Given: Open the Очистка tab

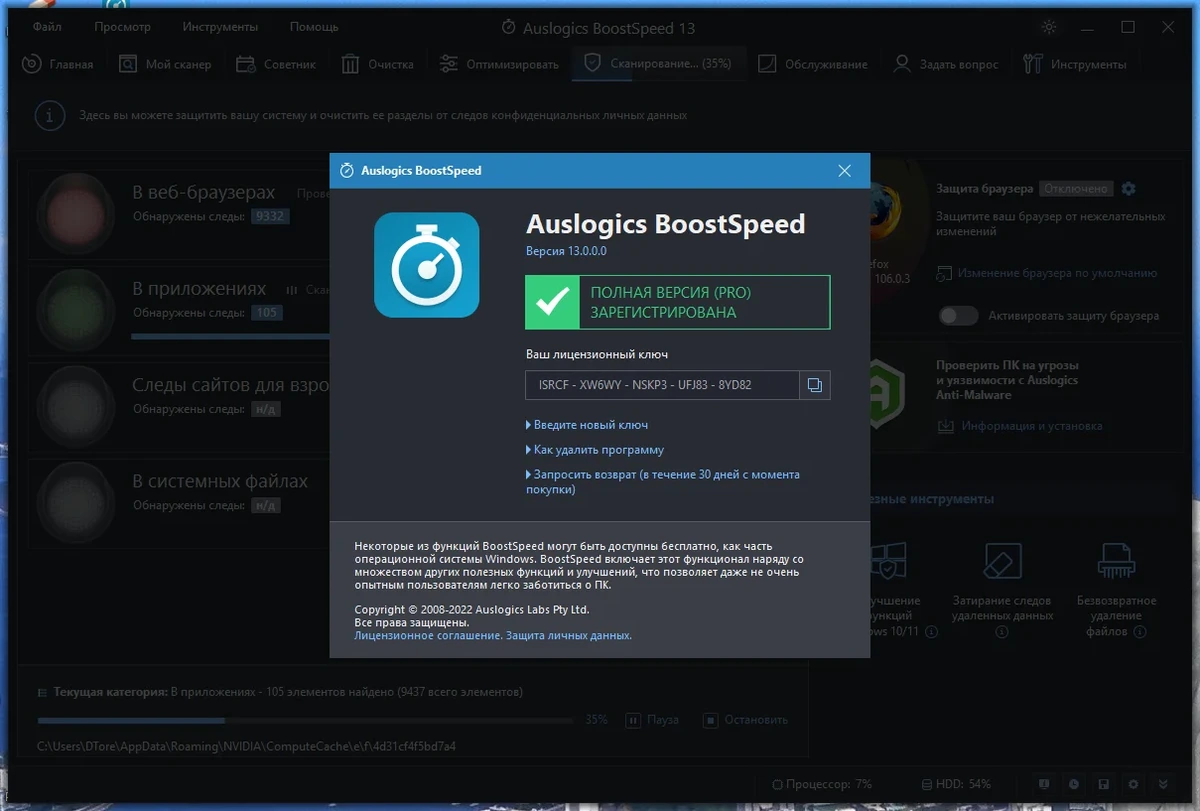Looking at the screenshot, I should [378, 64].
